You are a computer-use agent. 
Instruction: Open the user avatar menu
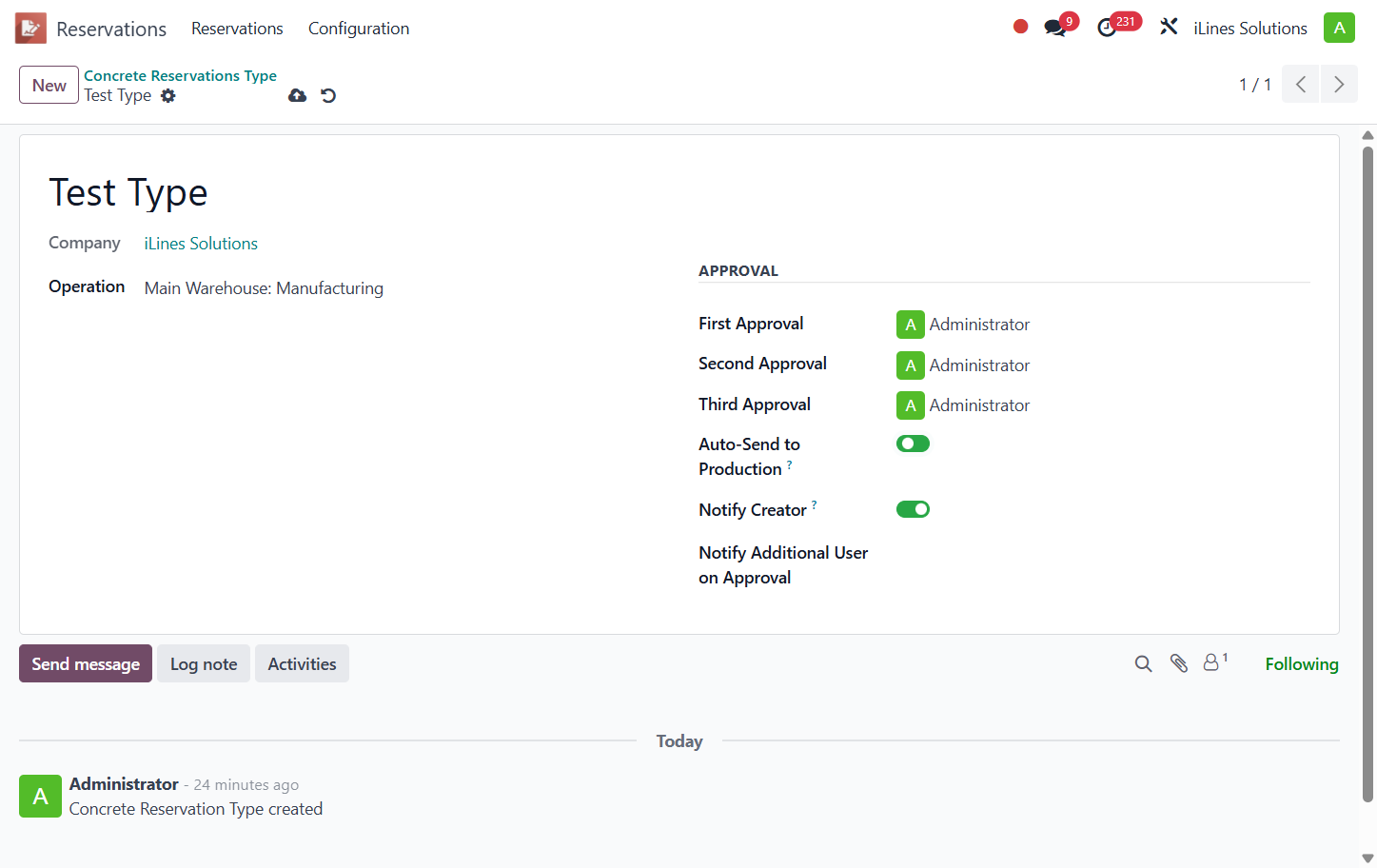pyautogui.click(x=1339, y=28)
